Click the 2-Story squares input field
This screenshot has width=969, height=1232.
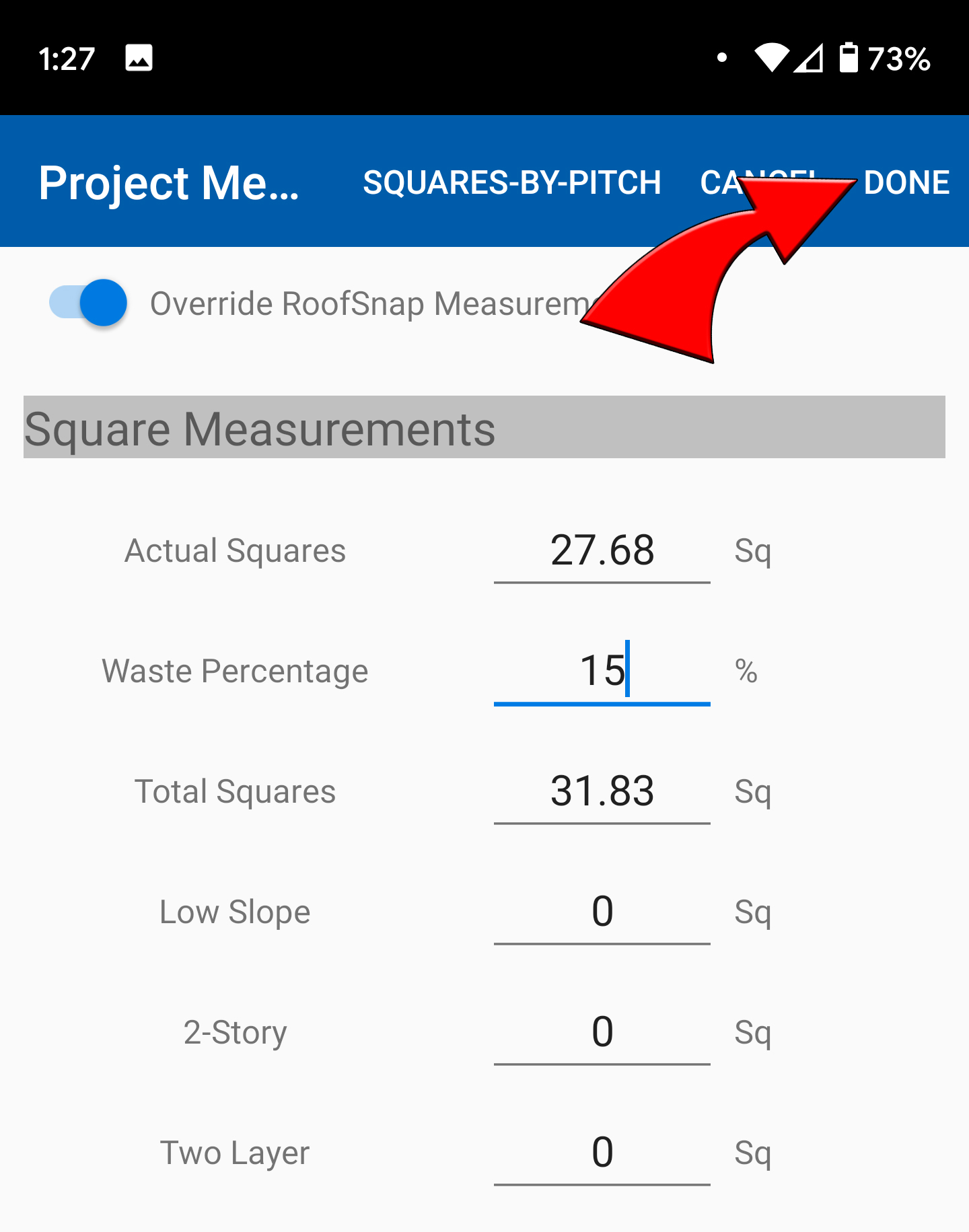pos(602,1033)
